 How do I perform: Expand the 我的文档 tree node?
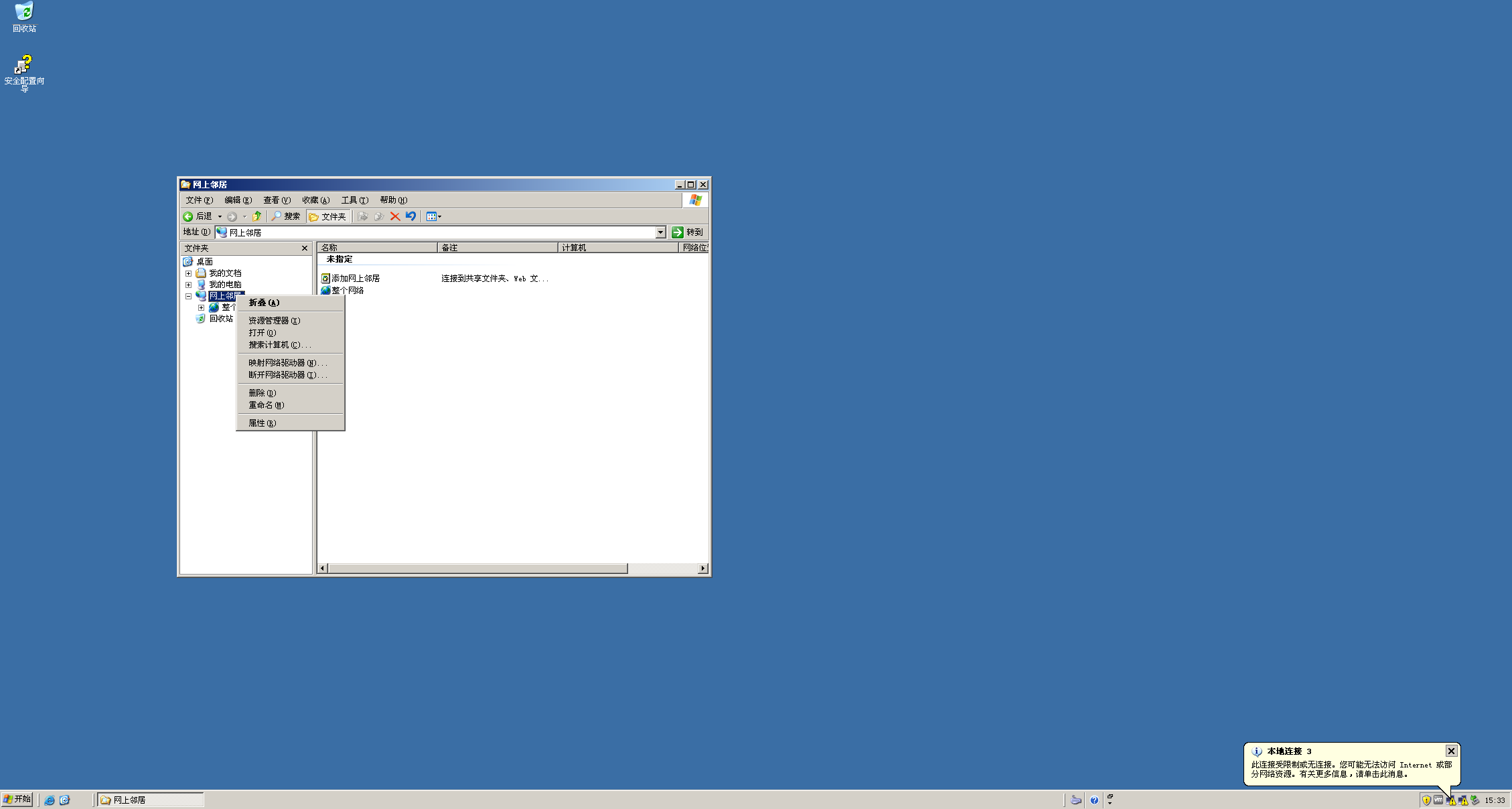[x=189, y=273]
